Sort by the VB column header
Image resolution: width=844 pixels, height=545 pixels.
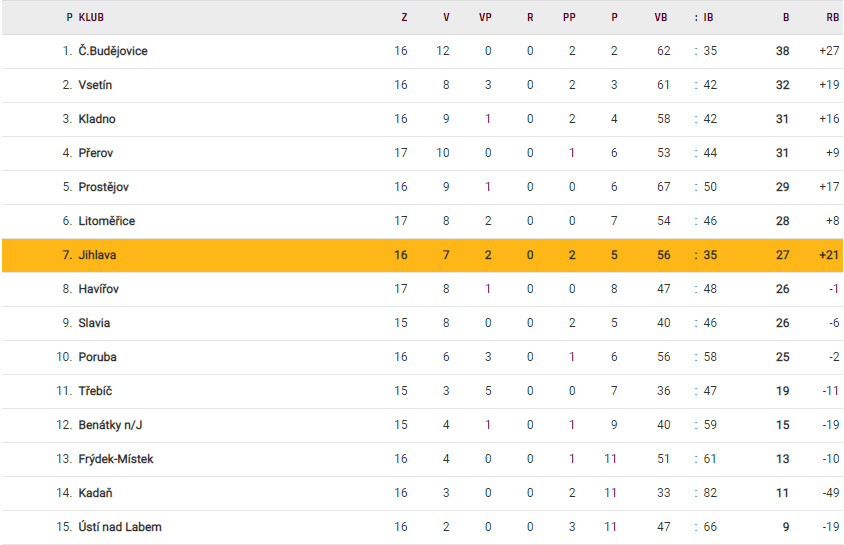(660, 17)
